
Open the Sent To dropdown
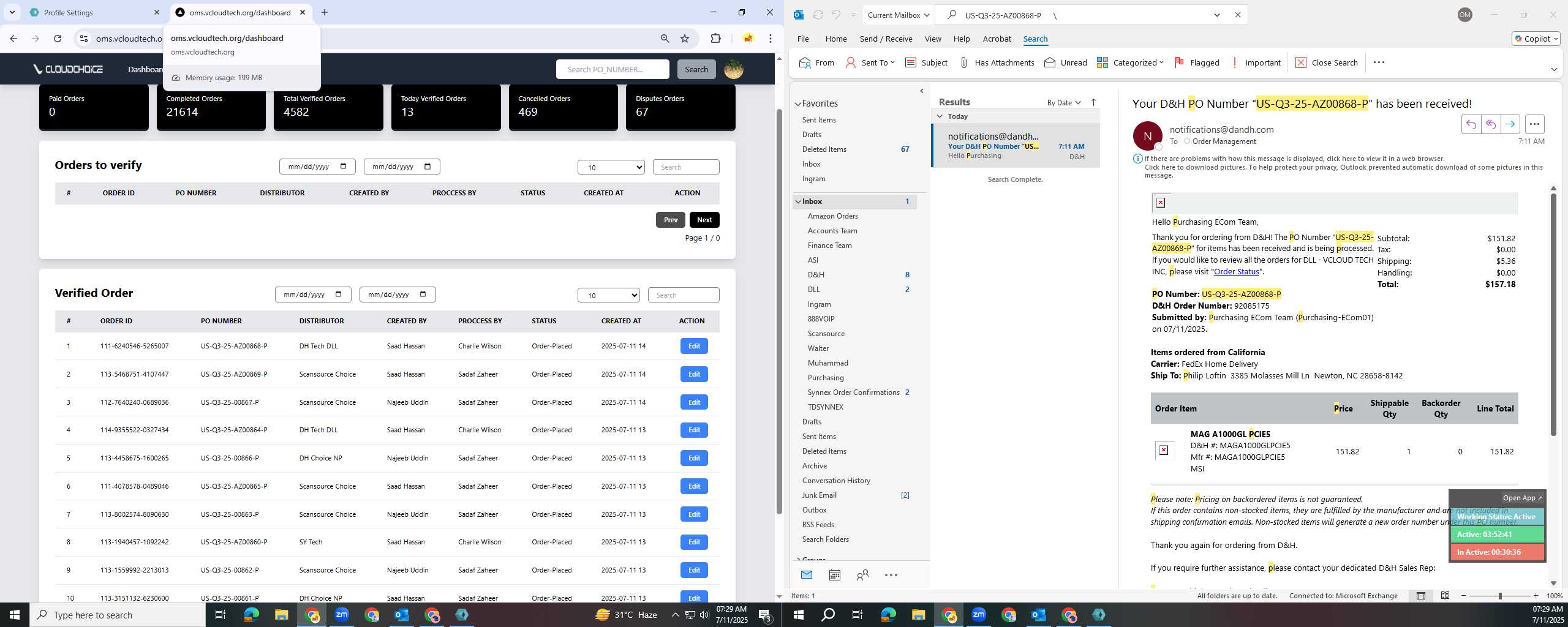(x=870, y=62)
